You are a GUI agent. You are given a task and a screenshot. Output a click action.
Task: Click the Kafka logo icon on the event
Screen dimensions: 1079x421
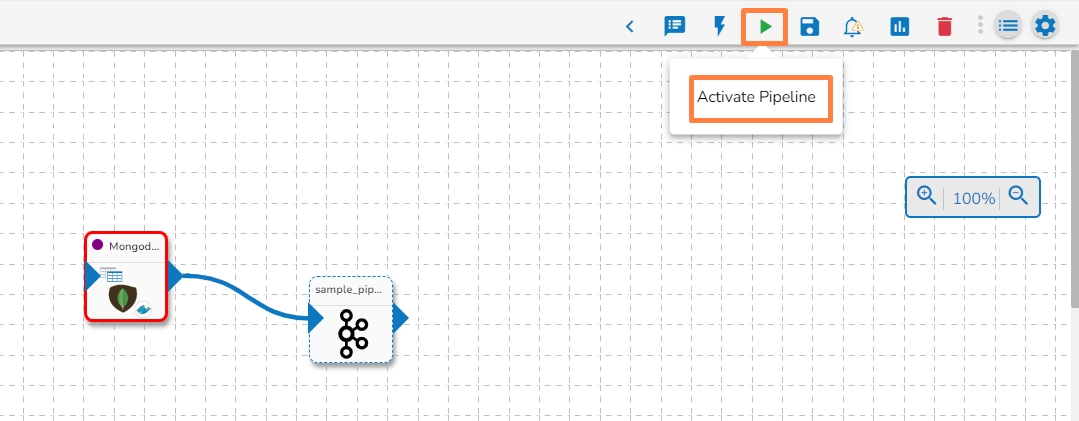[x=353, y=333]
